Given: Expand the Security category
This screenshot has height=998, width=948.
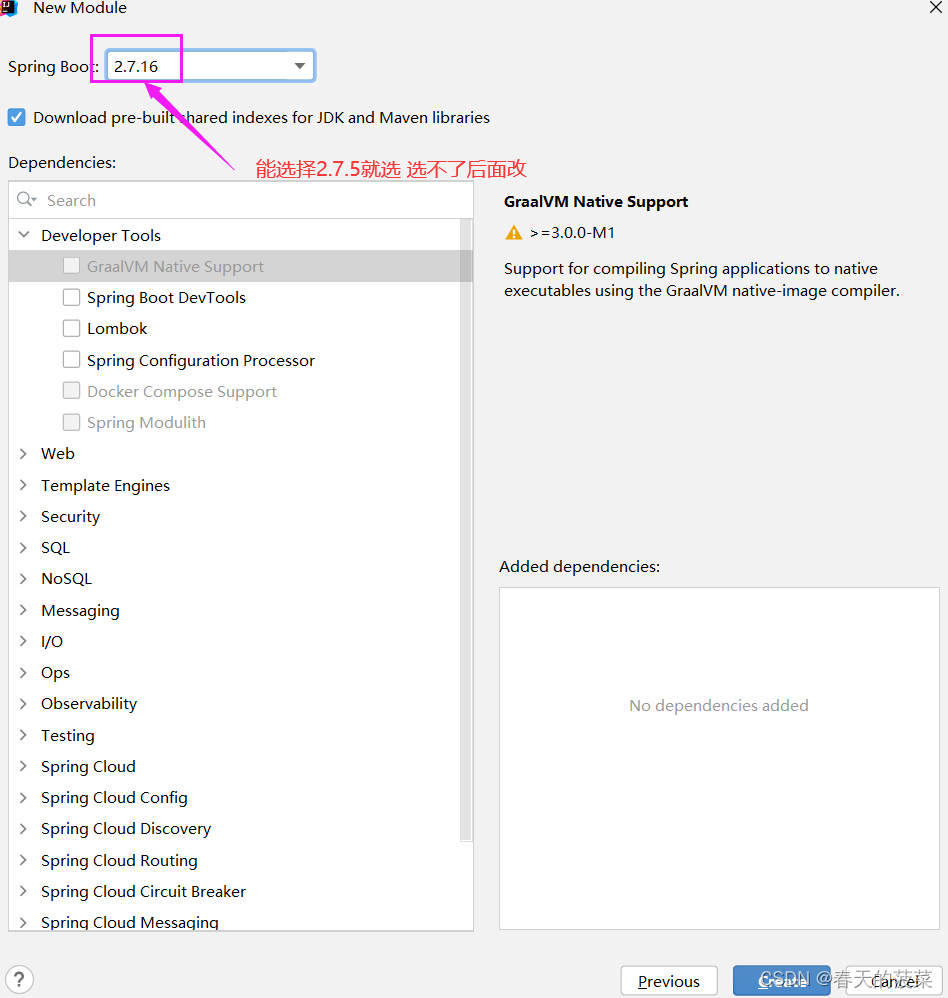Looking at the screenshot, I should click(x=24, y=516).
